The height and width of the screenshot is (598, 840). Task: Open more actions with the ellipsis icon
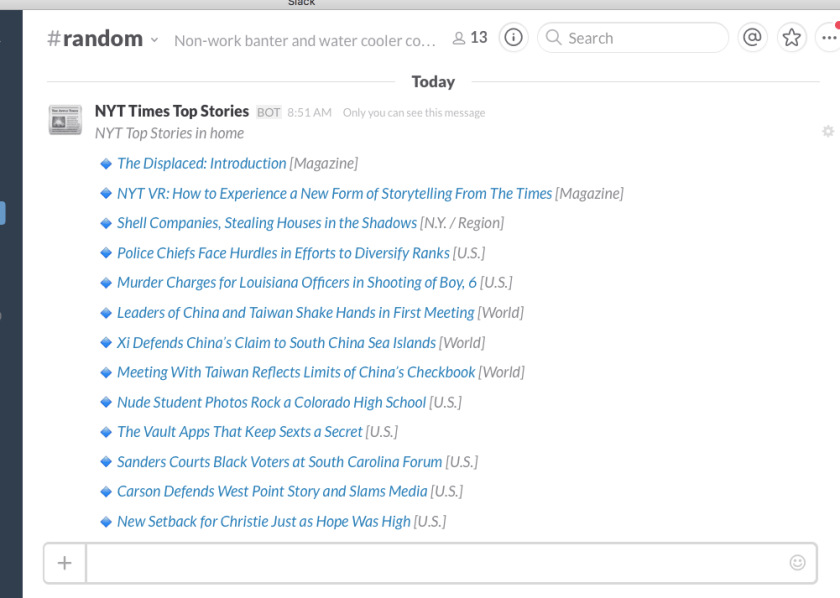[827, 37]
